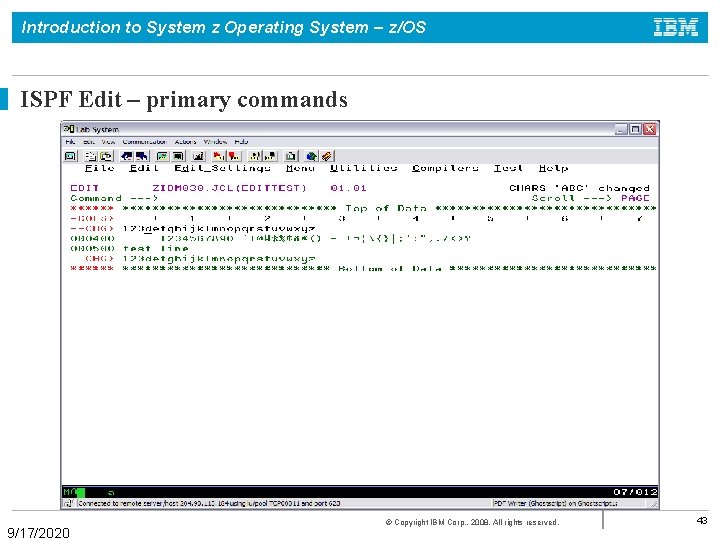Click the play macro toolbar icon
The width and height of the screenshot is (720, 540).
(x=254, y=156)
